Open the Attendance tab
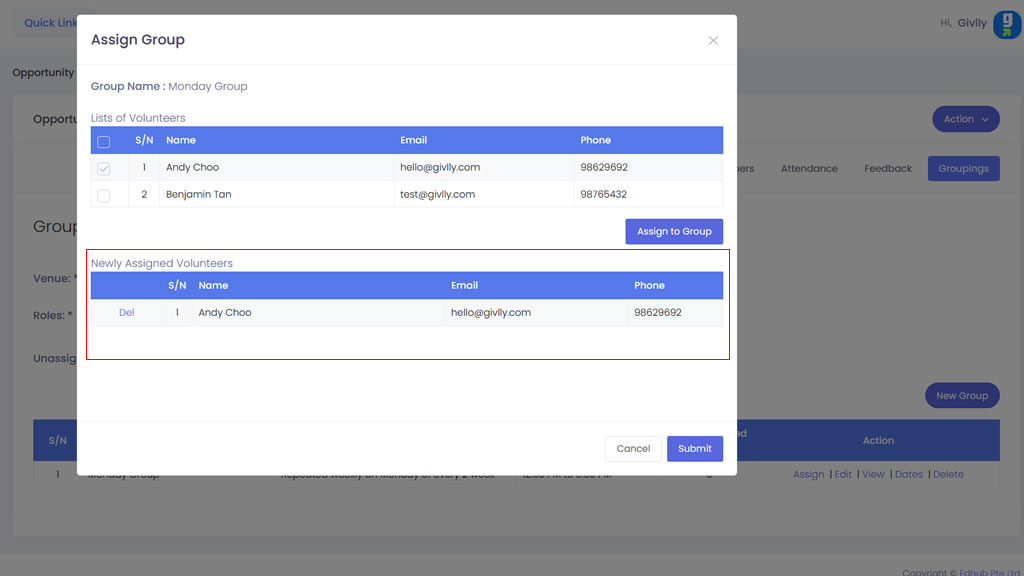Image resolution: width=1024 pixels, height=576 pixels. click(809, 169)
